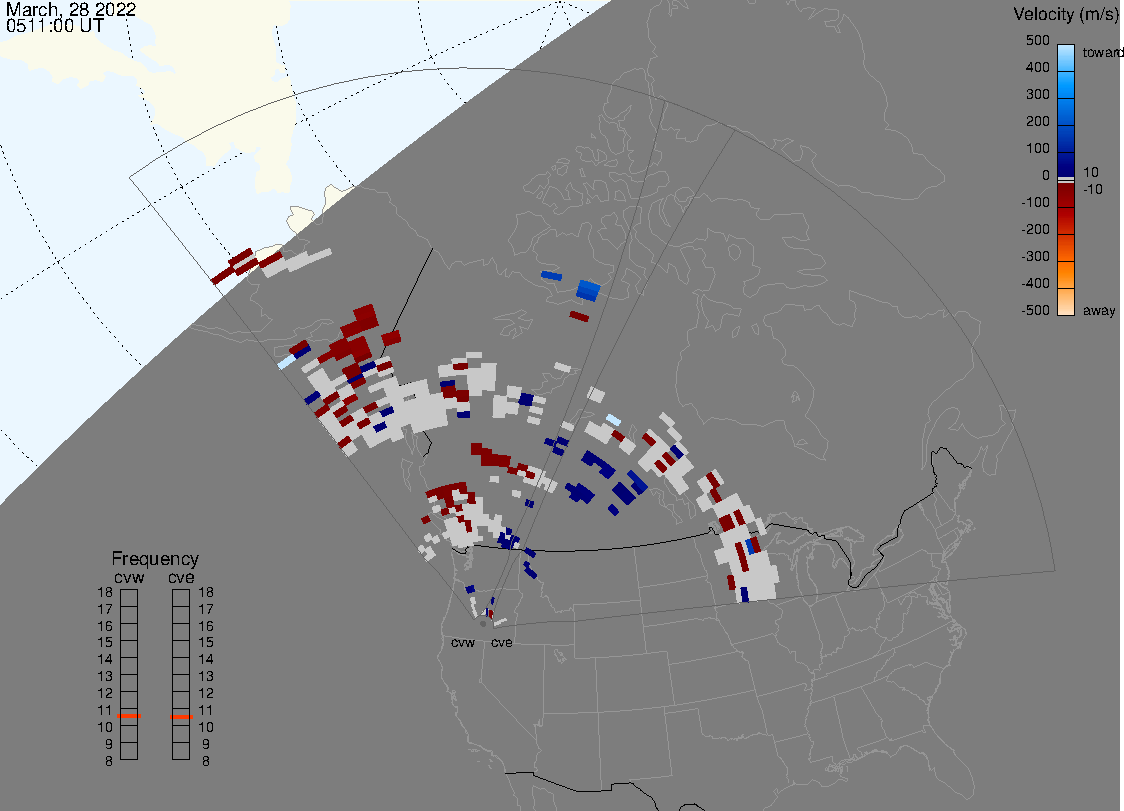This screenshot has height=811, width=1124.
Task: Click the red marker on cvw frequency bar
Action: (x=130, y=716)
